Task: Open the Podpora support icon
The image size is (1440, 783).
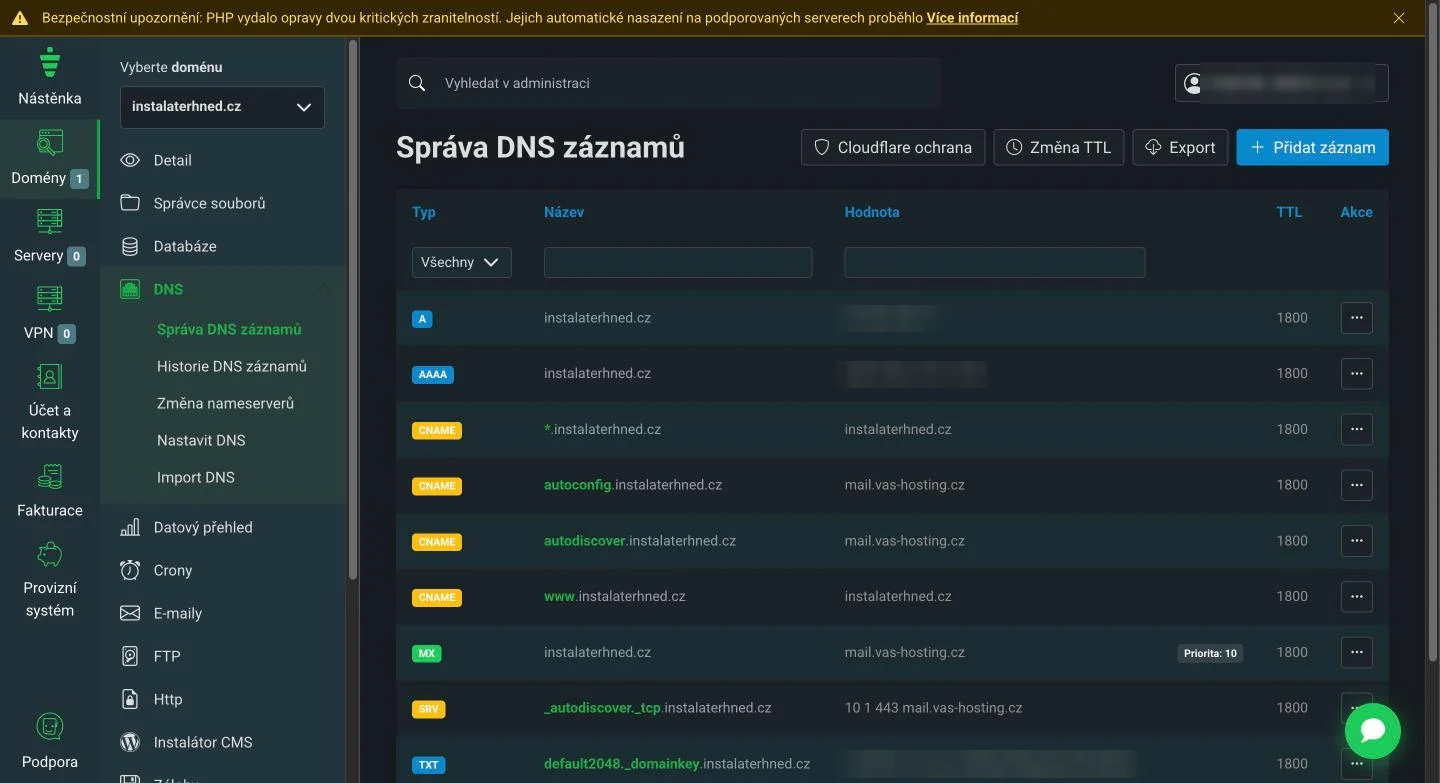Action: 50,727
